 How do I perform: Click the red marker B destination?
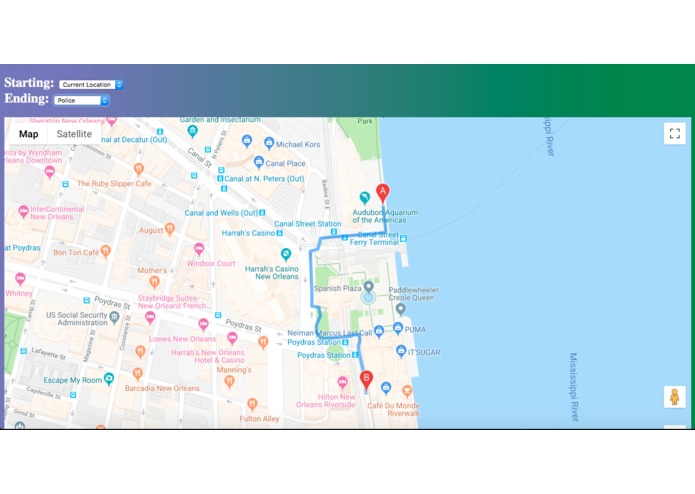(366, 381)
